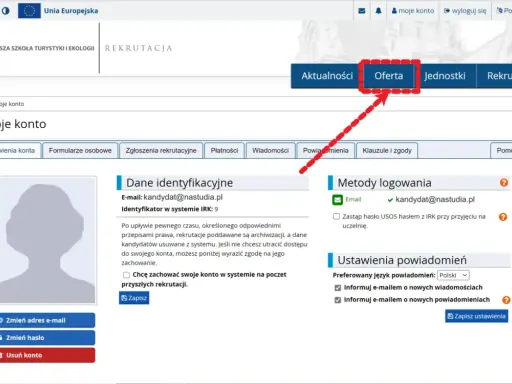Click the 'Ustawienia powiadomień' heading
Image resolution: width=512 pixels, height=384 pixels.
pos(402,260)
